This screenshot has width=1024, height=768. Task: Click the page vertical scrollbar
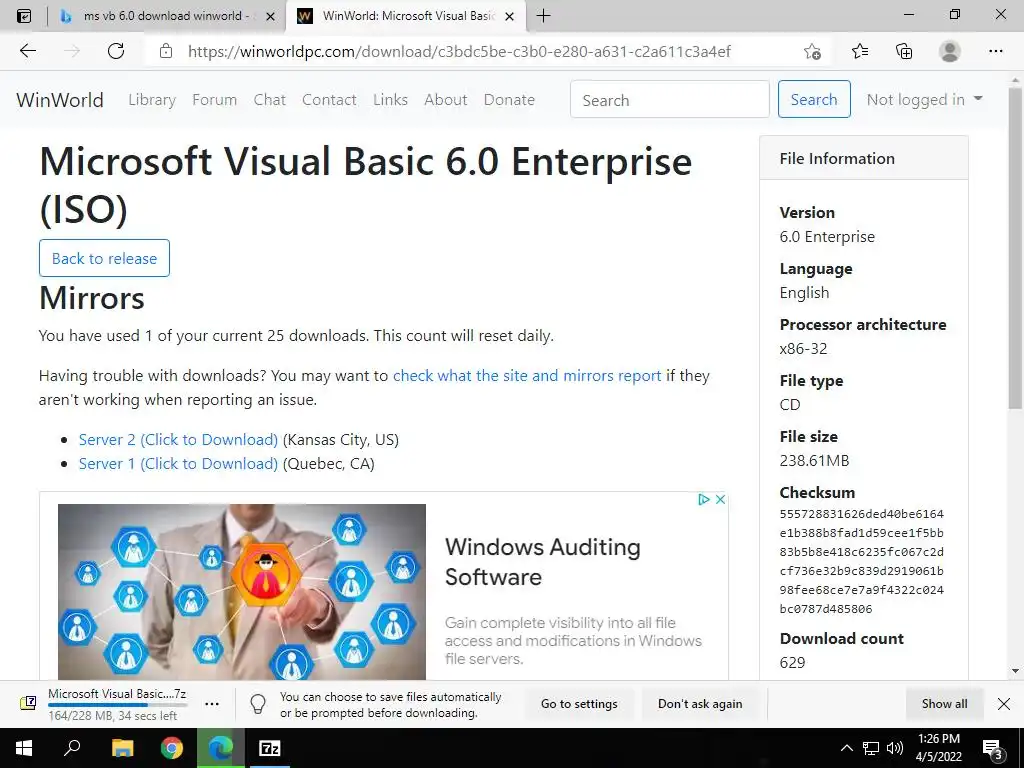(x=1015, y=248)
